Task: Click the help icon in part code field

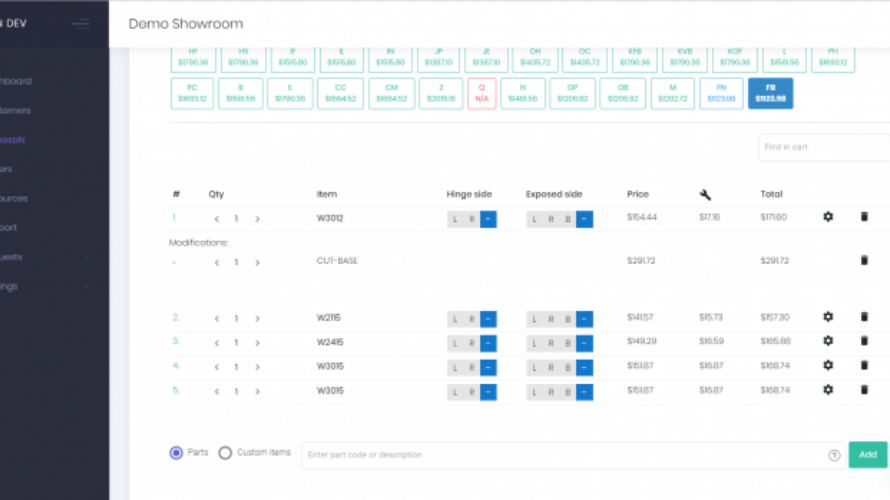Action: click(834, 455)
